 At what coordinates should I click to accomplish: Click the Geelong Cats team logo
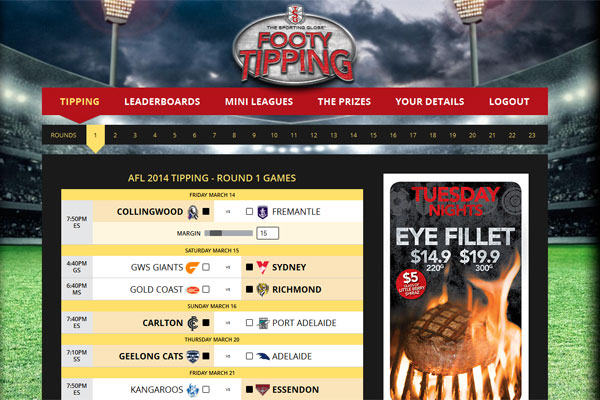(192, 356)
